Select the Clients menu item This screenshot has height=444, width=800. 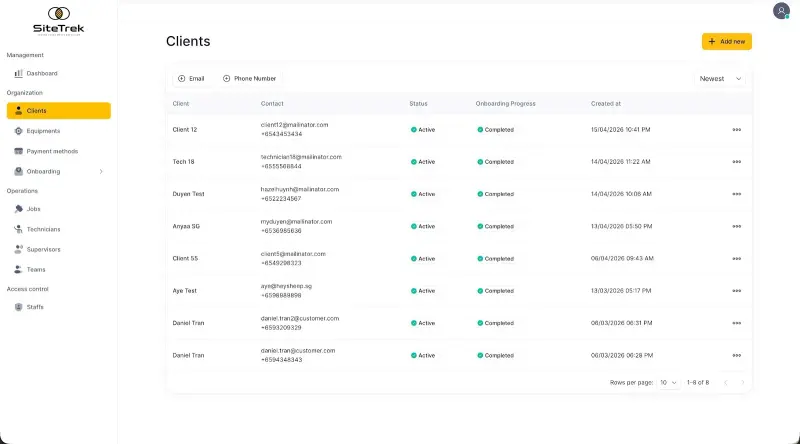click(59, 111)
